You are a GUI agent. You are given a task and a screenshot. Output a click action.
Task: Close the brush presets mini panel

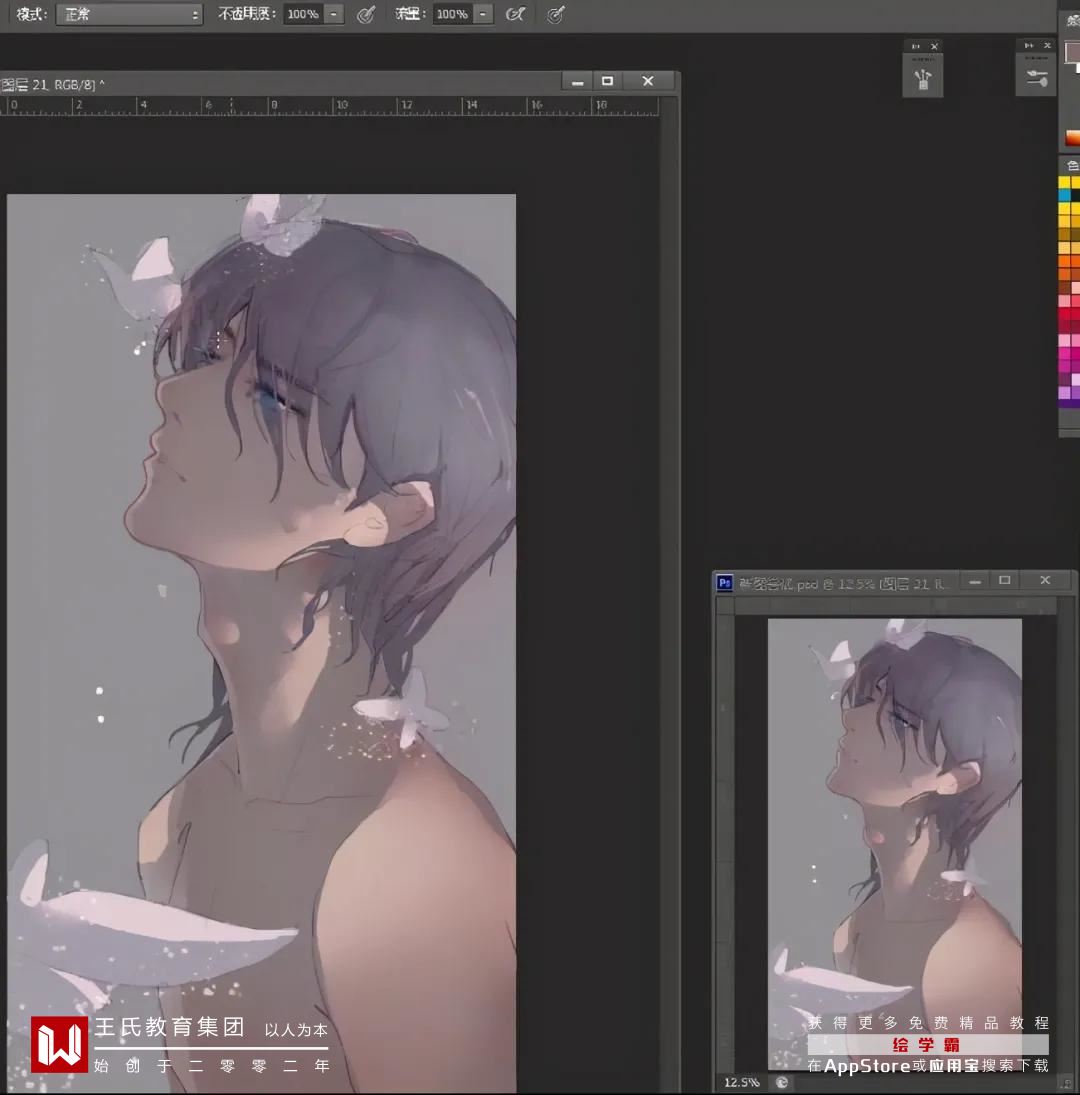pos(934,46)
